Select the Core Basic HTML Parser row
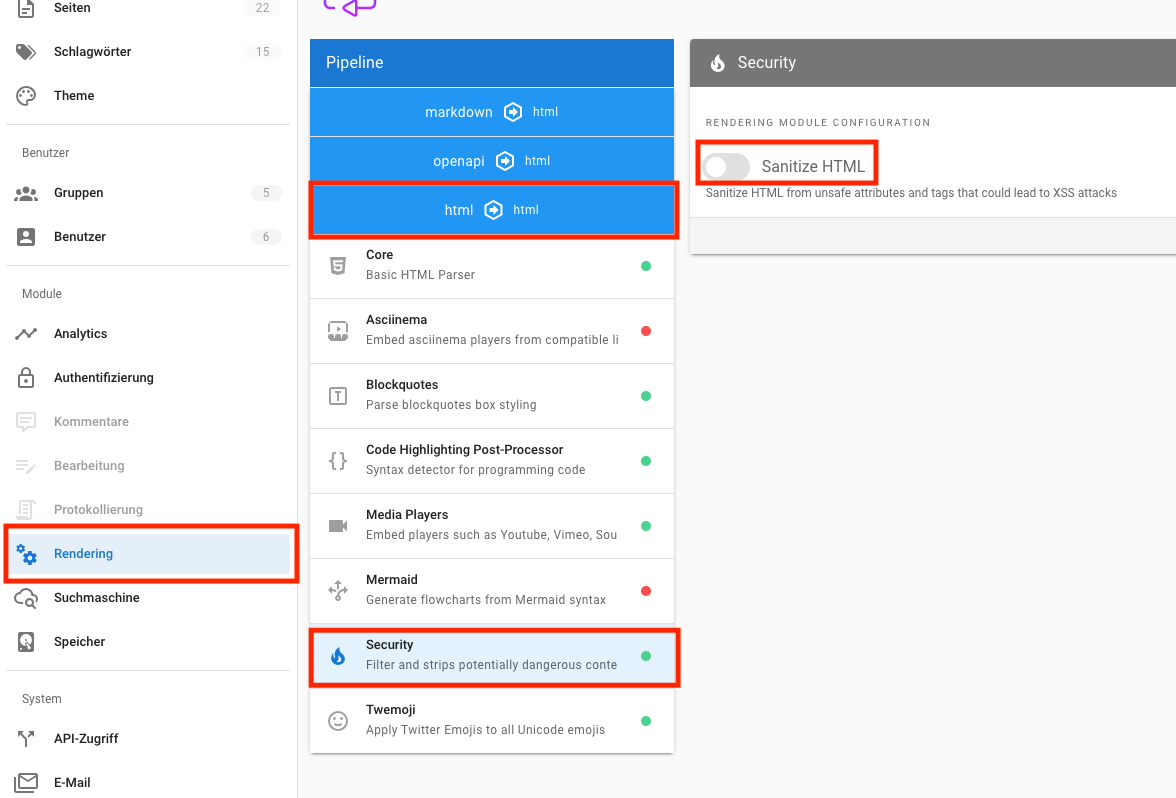The image size is (1176, 798). click(x=492, y=266)
